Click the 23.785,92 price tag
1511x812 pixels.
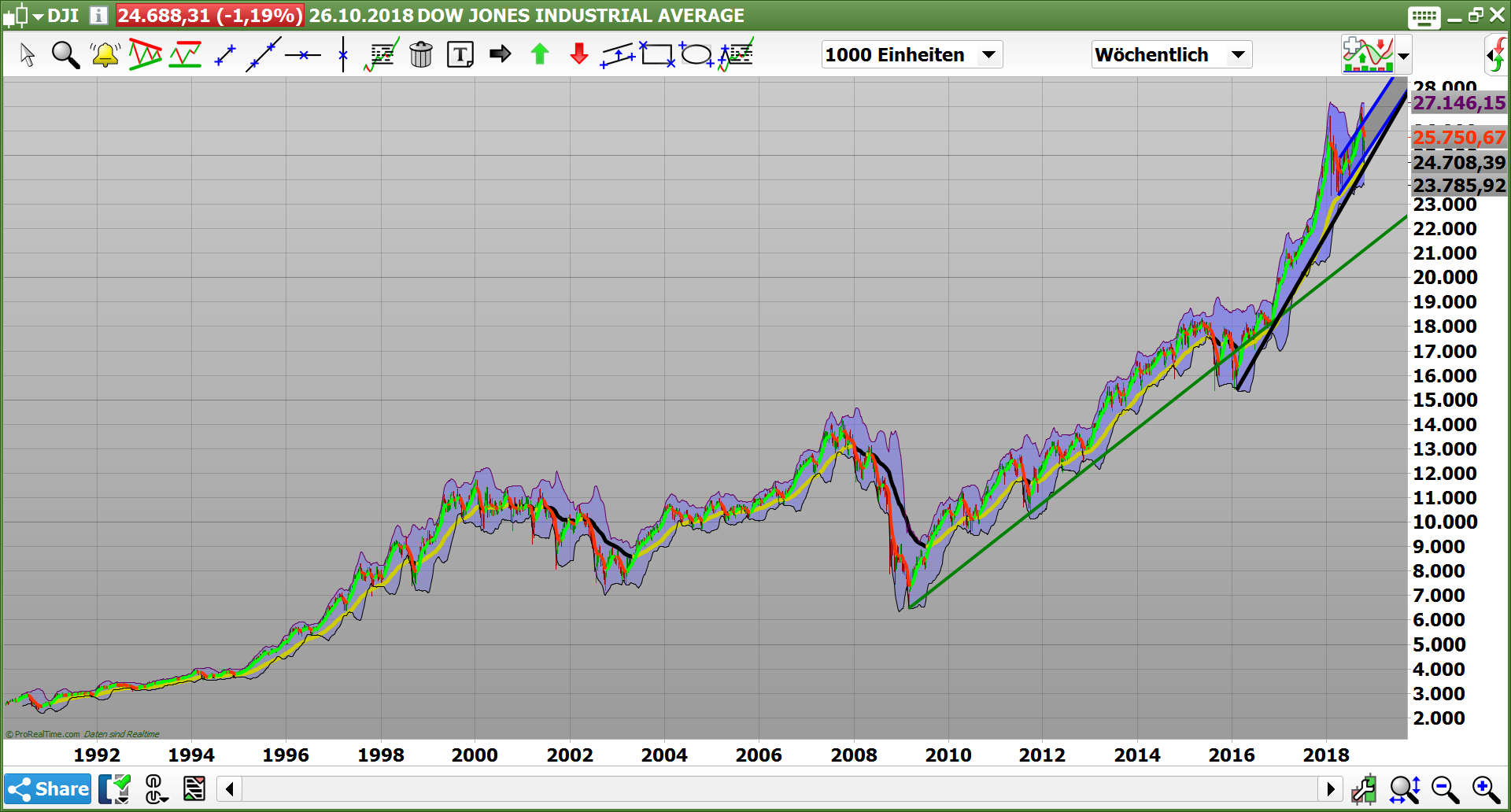(x=1459, y=186)
